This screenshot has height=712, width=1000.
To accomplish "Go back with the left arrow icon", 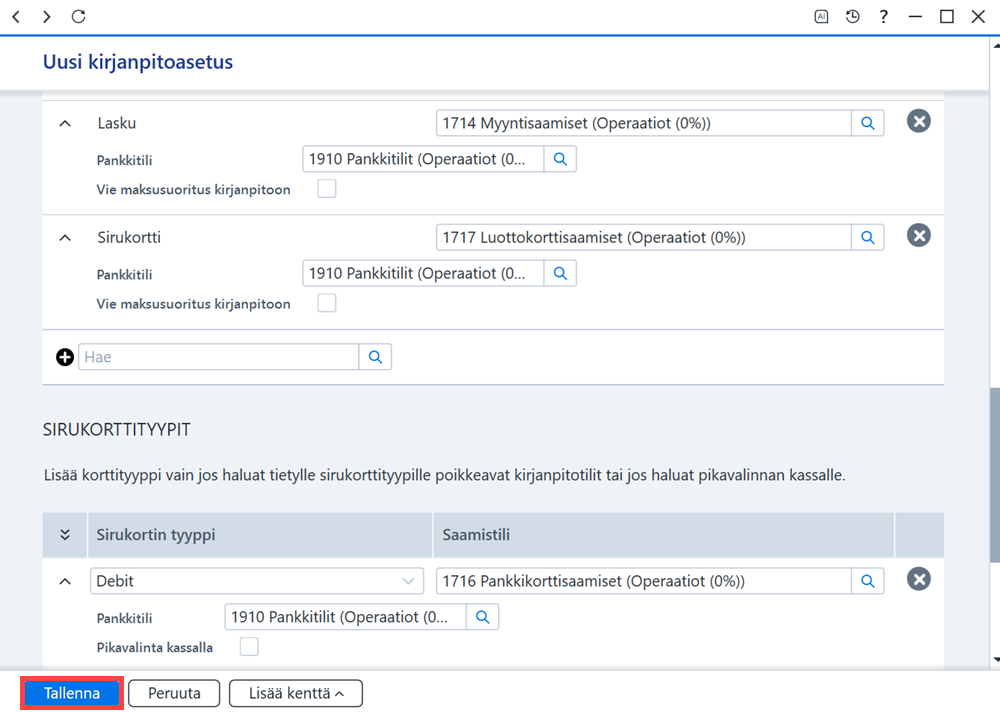I will point(16,17).
